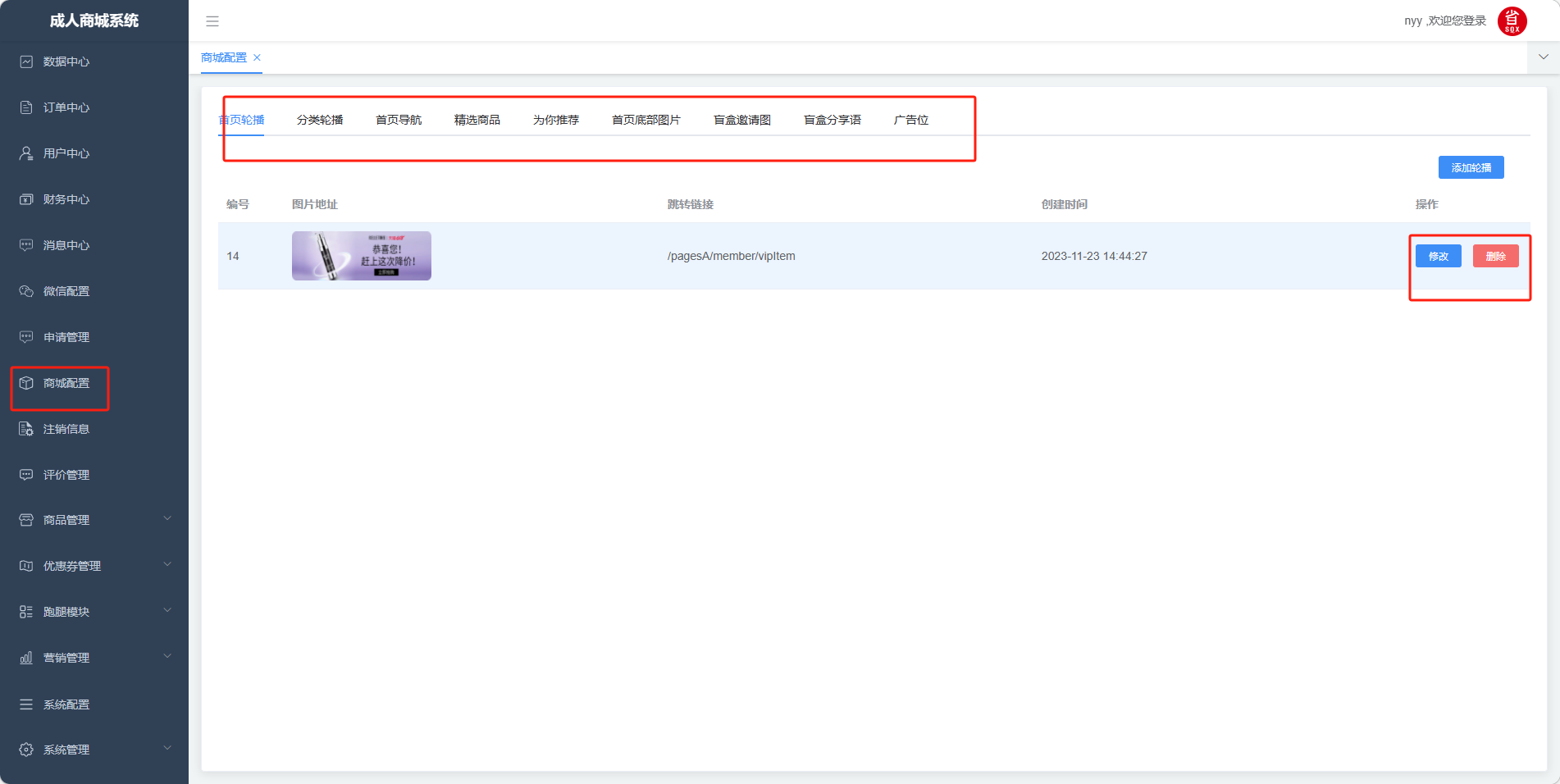The height and width of the screenshot is (784, 1560).
Task: Switch to the 分类轮播 tab
Action: (320, 120)
